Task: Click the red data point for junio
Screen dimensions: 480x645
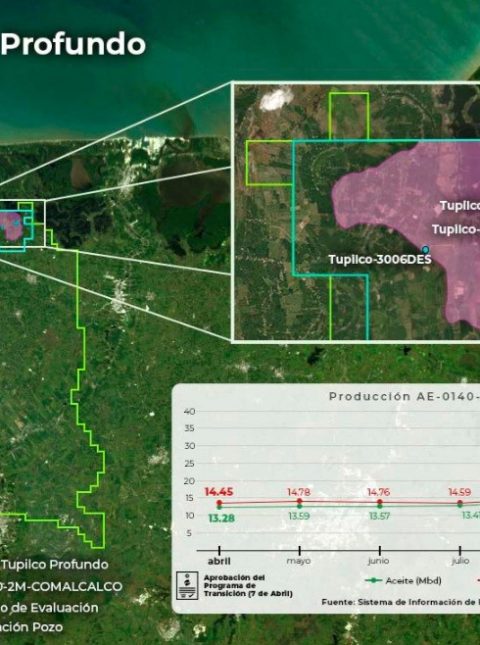Action: 380,502
